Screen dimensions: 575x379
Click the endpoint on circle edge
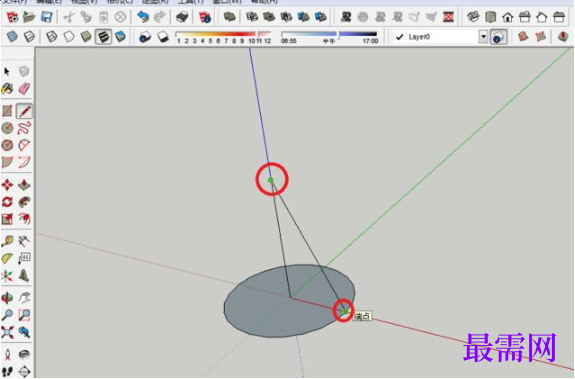pos(345,312)
